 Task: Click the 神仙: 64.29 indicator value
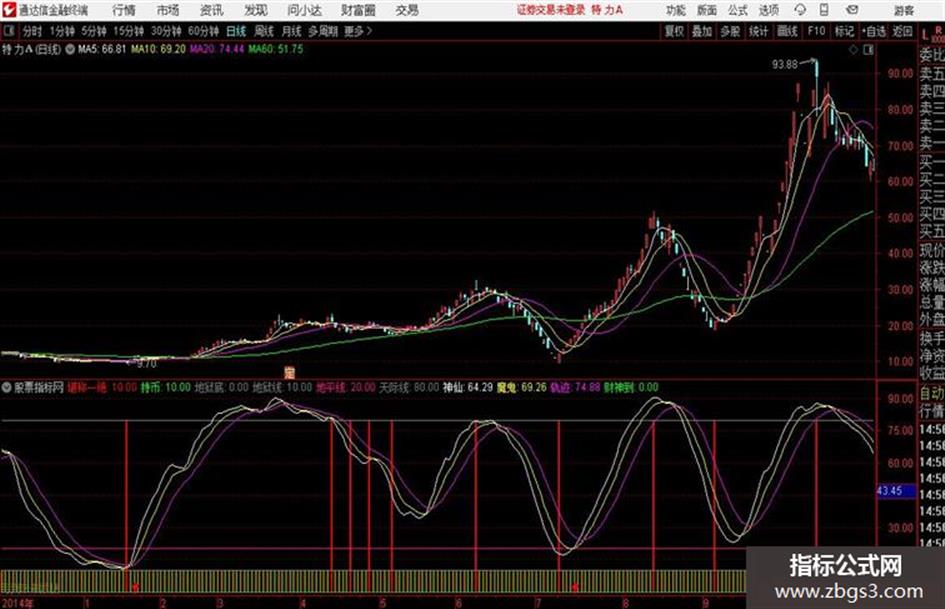468,387
